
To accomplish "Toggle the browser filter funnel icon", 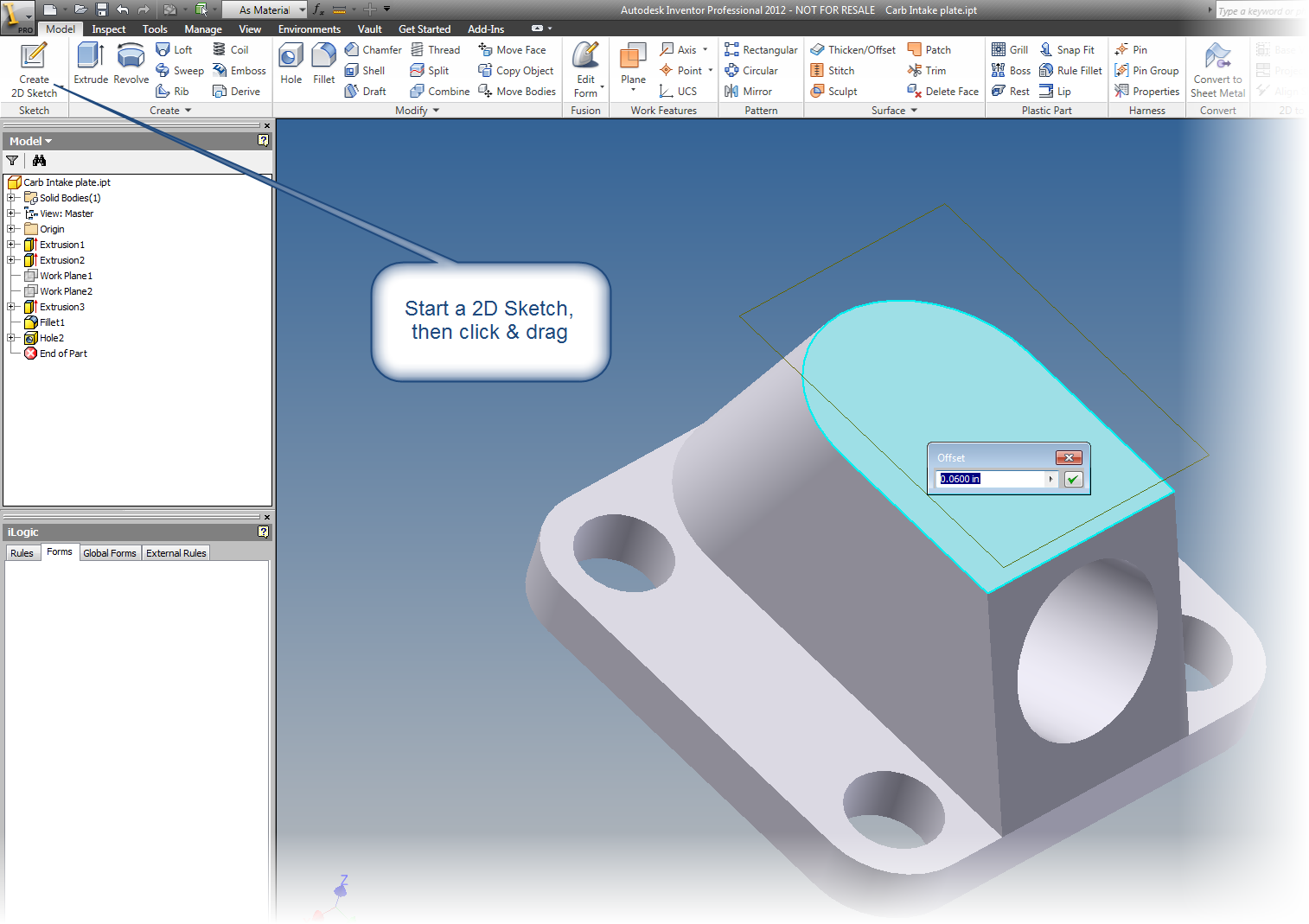I will point(12,161).
